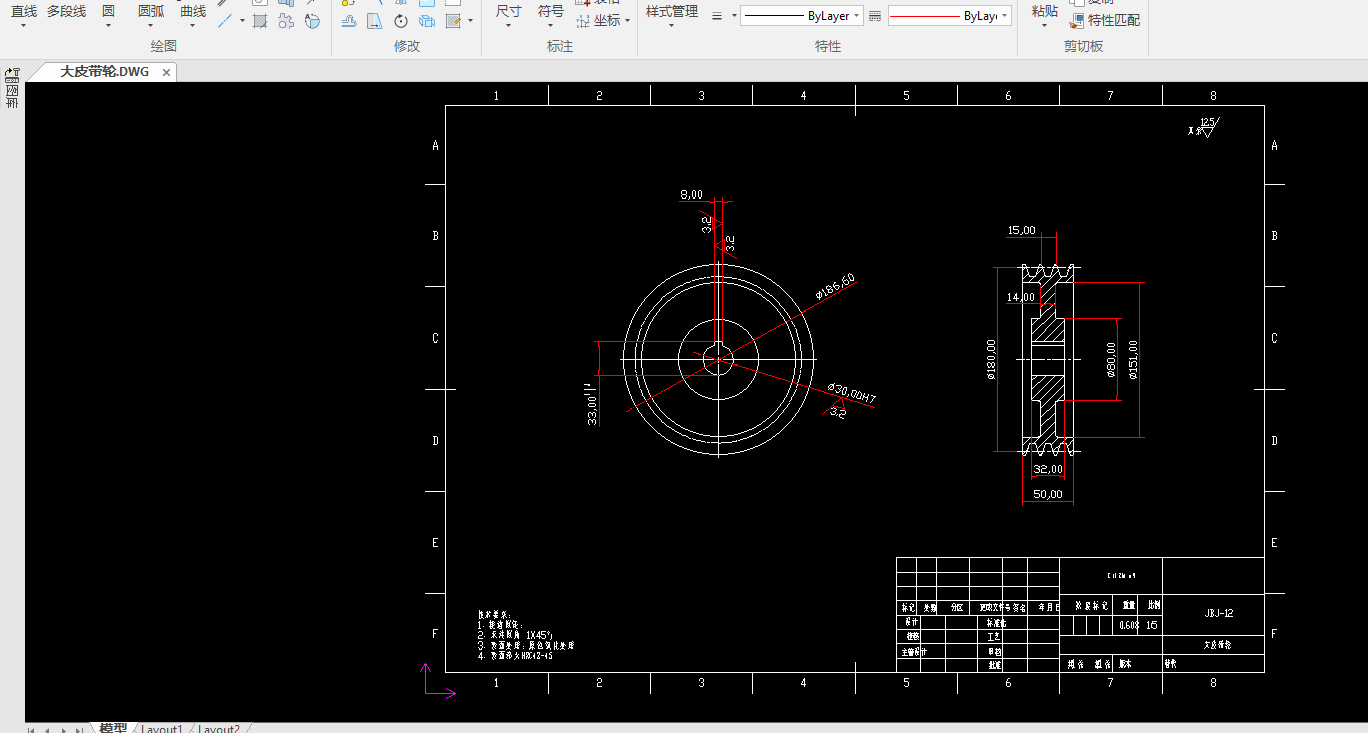The width and height of the screenshot is (1368, 733).
Task: Click the 修改 panel label
Action: tap(407, 46)
